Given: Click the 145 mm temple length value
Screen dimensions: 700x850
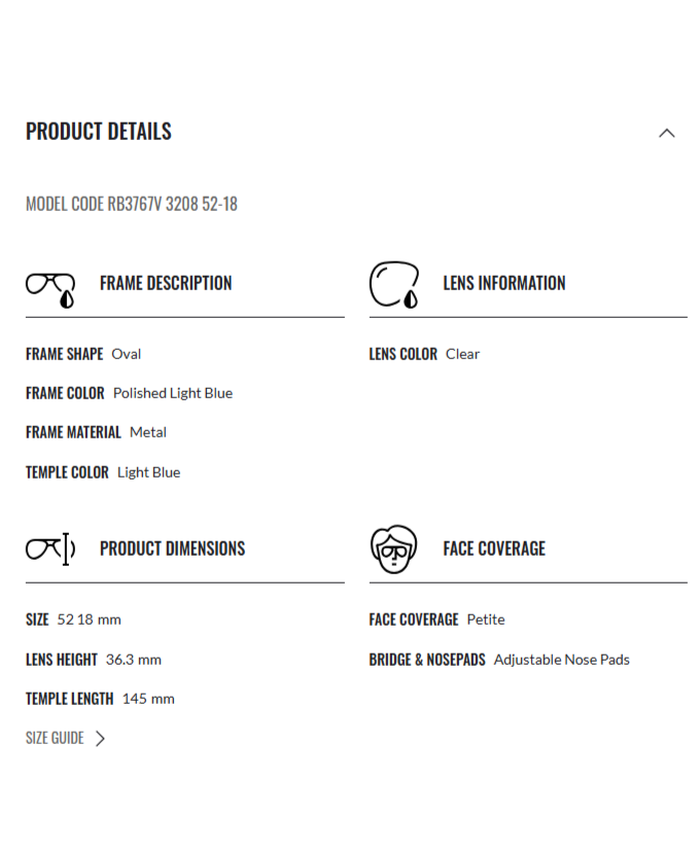Looking at the screenshot, I should click(148, 699).
